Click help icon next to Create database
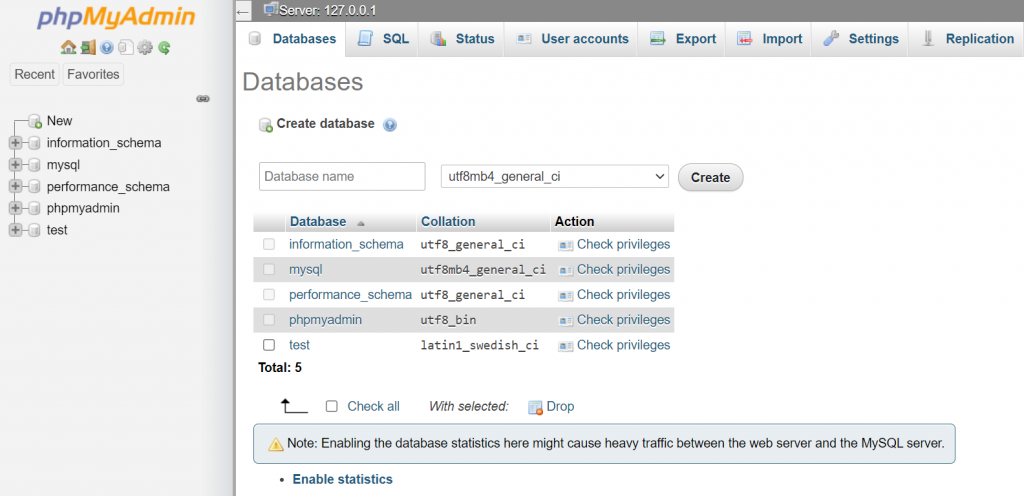Screen dimensions: 1024x496 390,125
